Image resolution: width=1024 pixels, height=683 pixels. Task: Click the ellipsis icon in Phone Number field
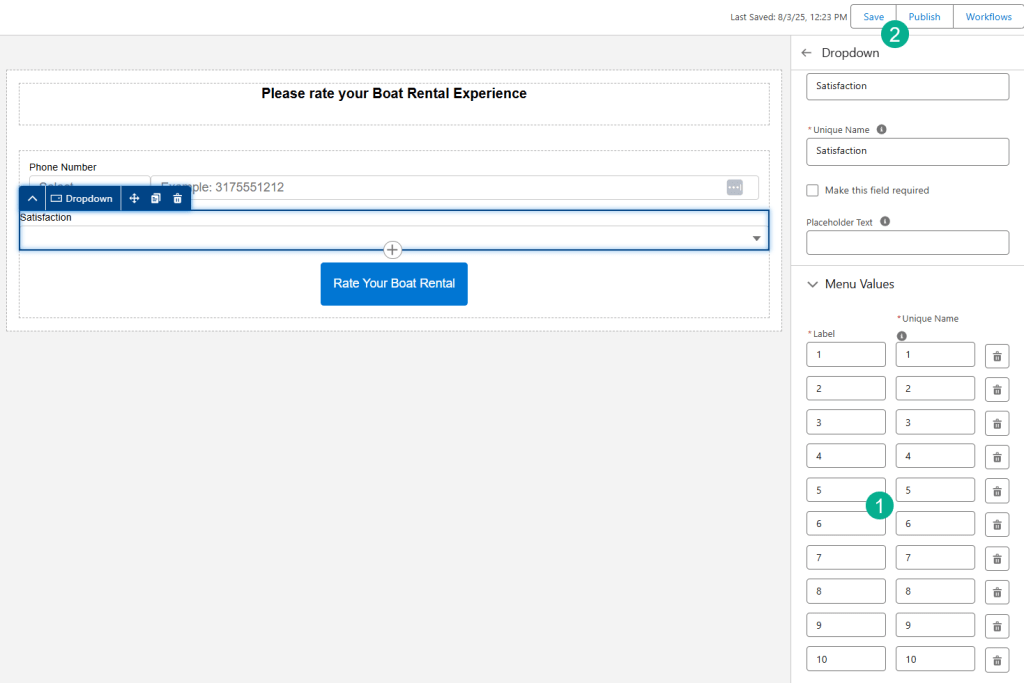tap(734, 187)
